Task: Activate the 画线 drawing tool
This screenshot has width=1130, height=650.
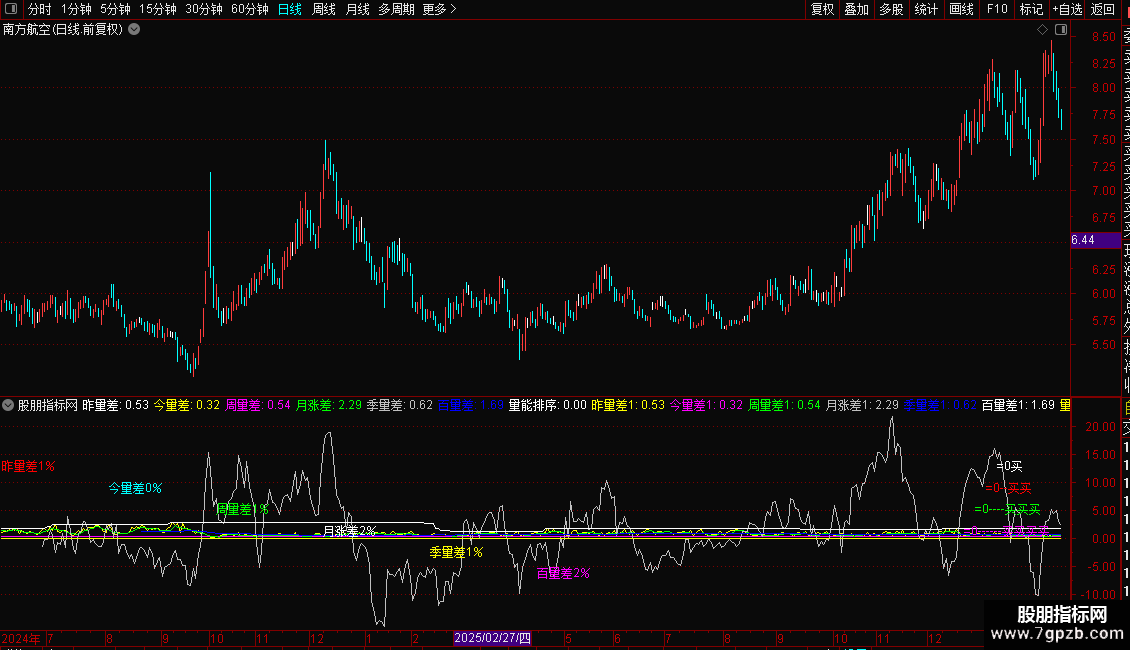Action: point(961,9)
